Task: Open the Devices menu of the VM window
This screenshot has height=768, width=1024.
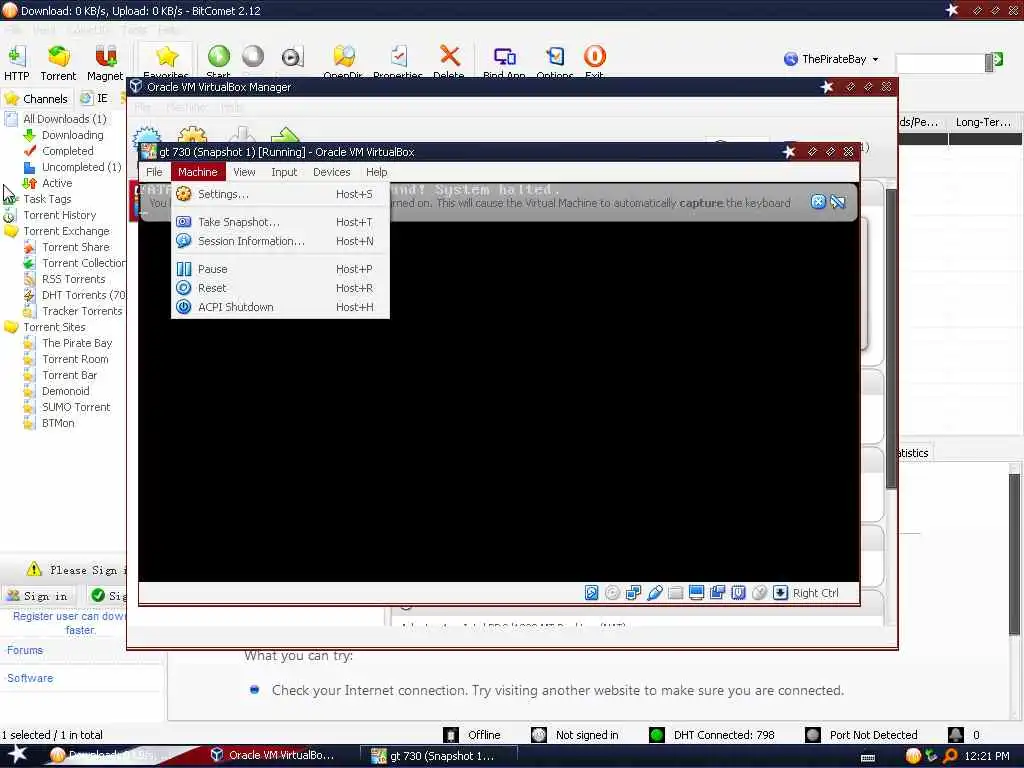Action: click(x=332, y=172)
